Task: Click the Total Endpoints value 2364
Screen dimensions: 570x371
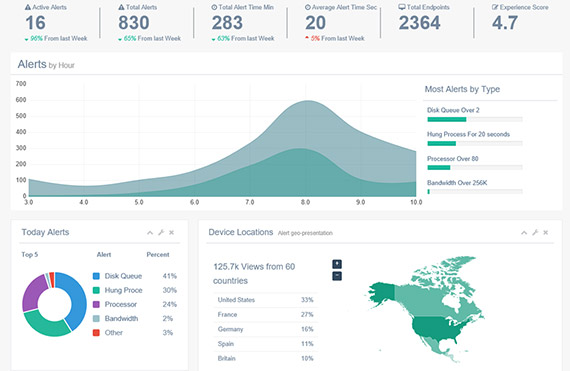Action: pos(420,23)
